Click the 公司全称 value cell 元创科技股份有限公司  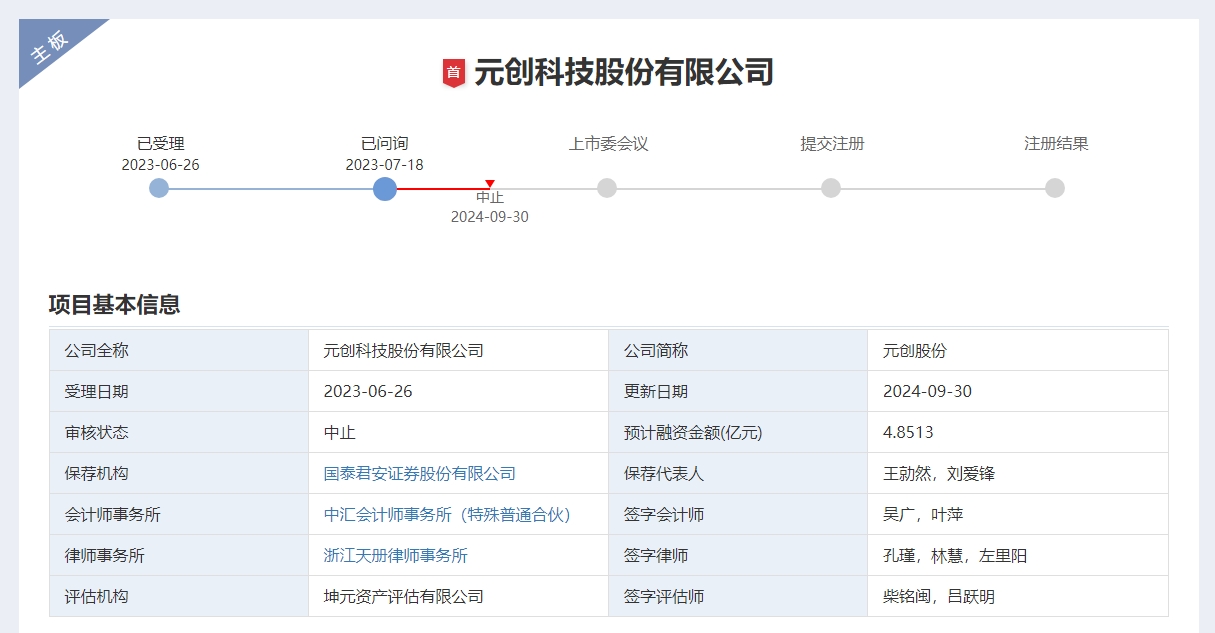pyautogui.click(x=458, y=351)
